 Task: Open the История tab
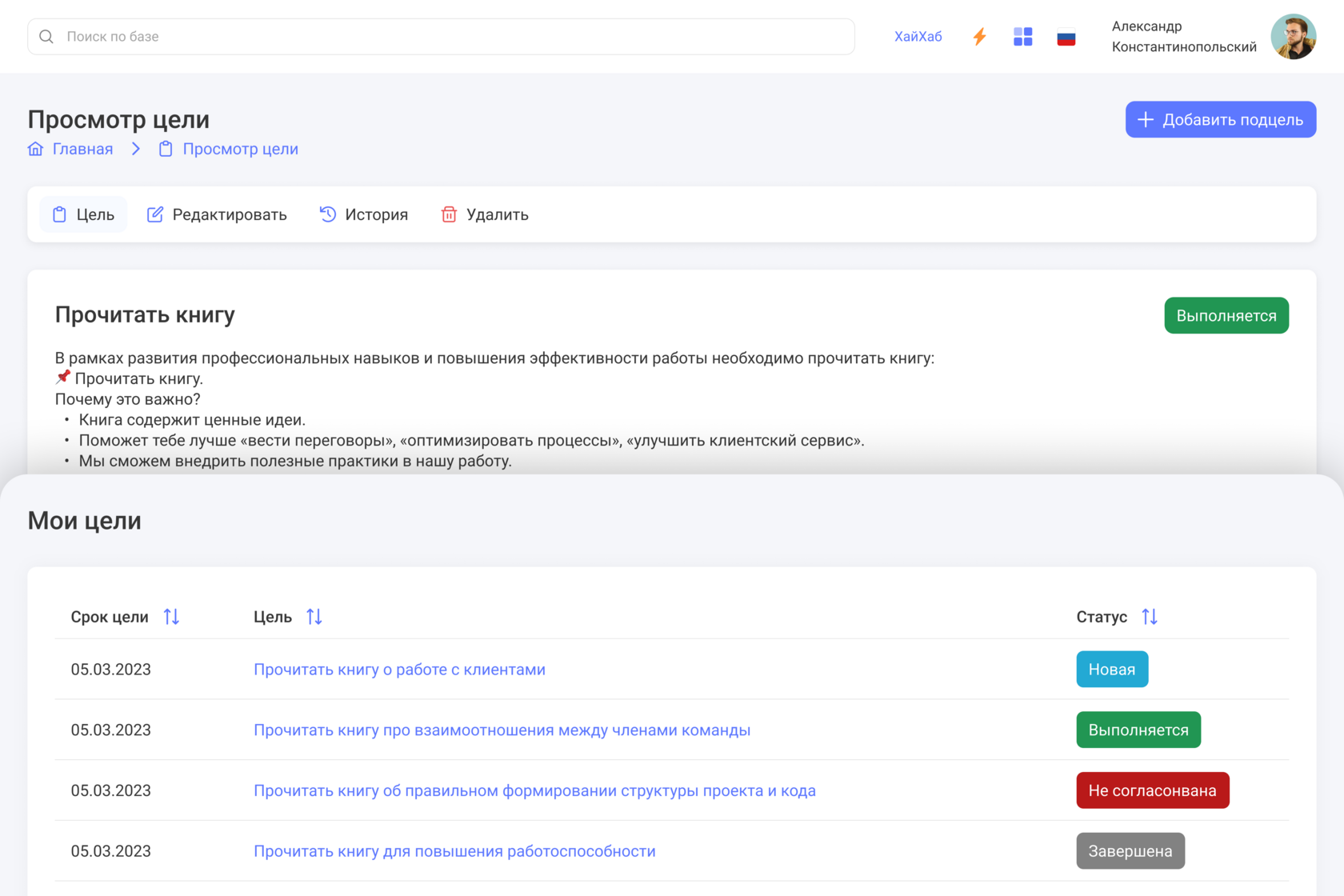(x=364, y=214)
